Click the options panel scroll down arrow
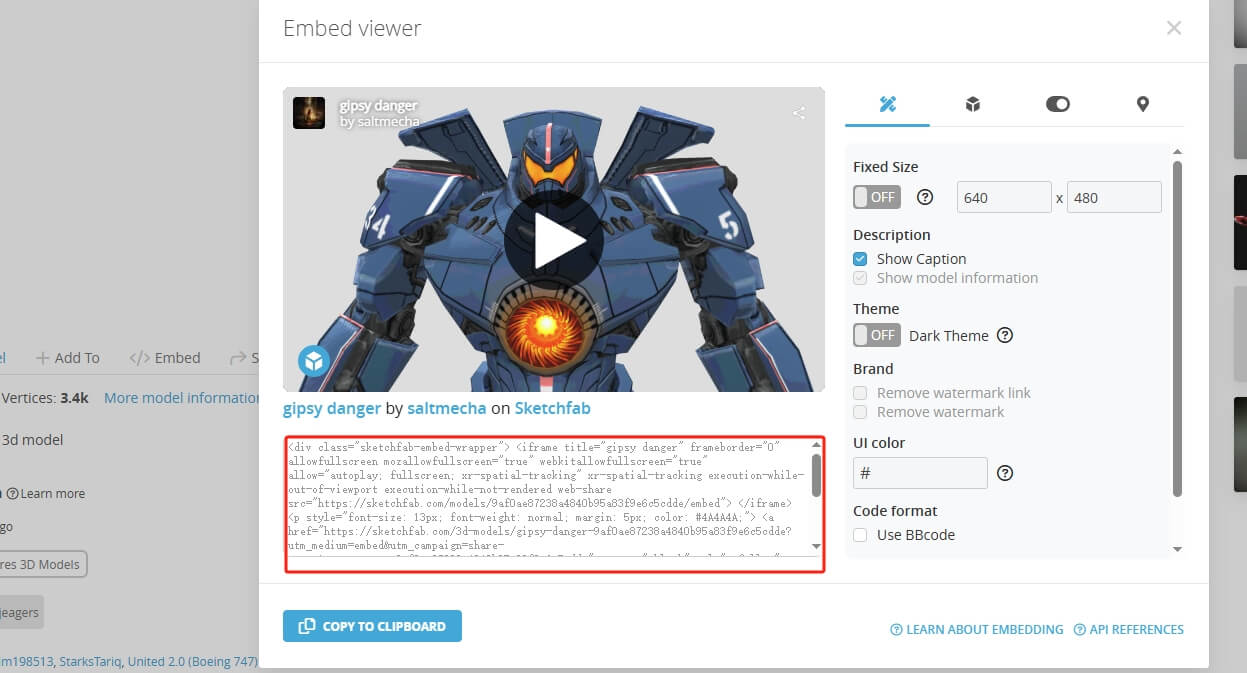 (1177, 549)
